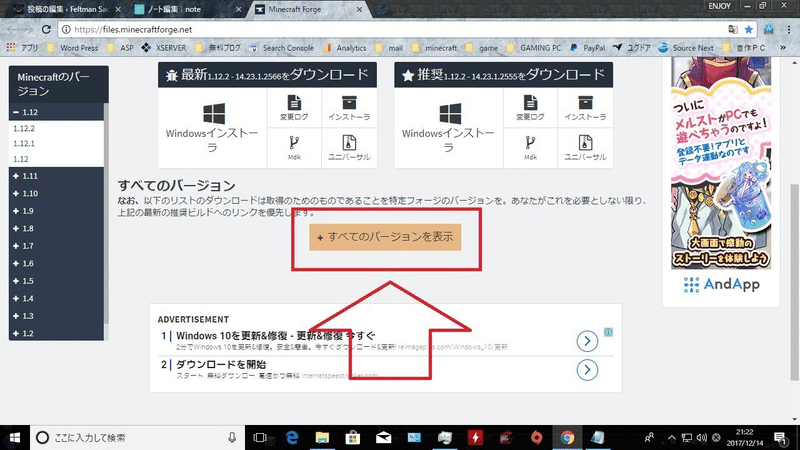Click the volume icon in system tray

[702, 438]
